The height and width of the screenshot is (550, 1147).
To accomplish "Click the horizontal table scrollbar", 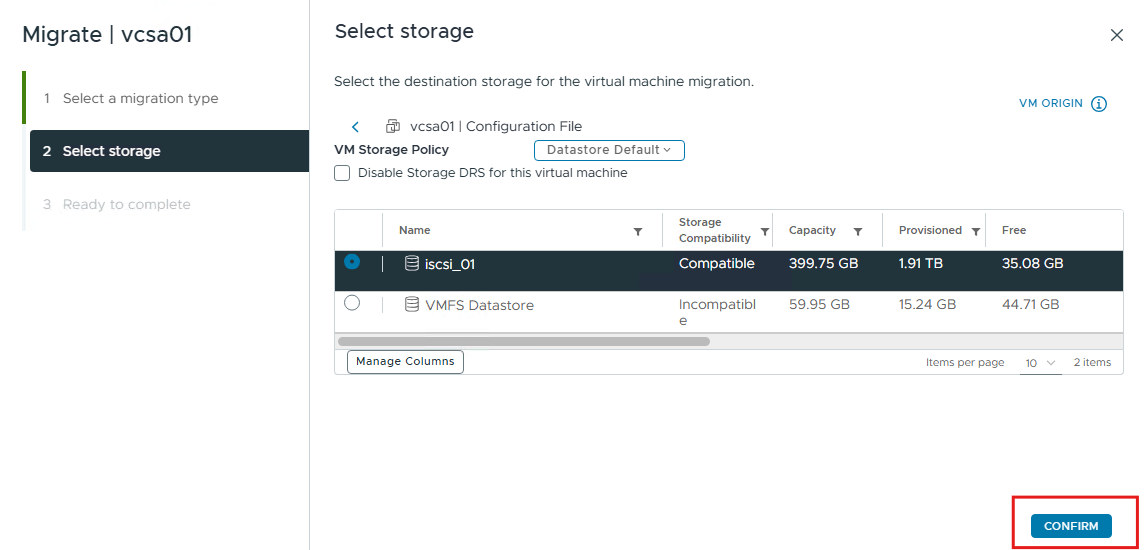I will (524, 341).
